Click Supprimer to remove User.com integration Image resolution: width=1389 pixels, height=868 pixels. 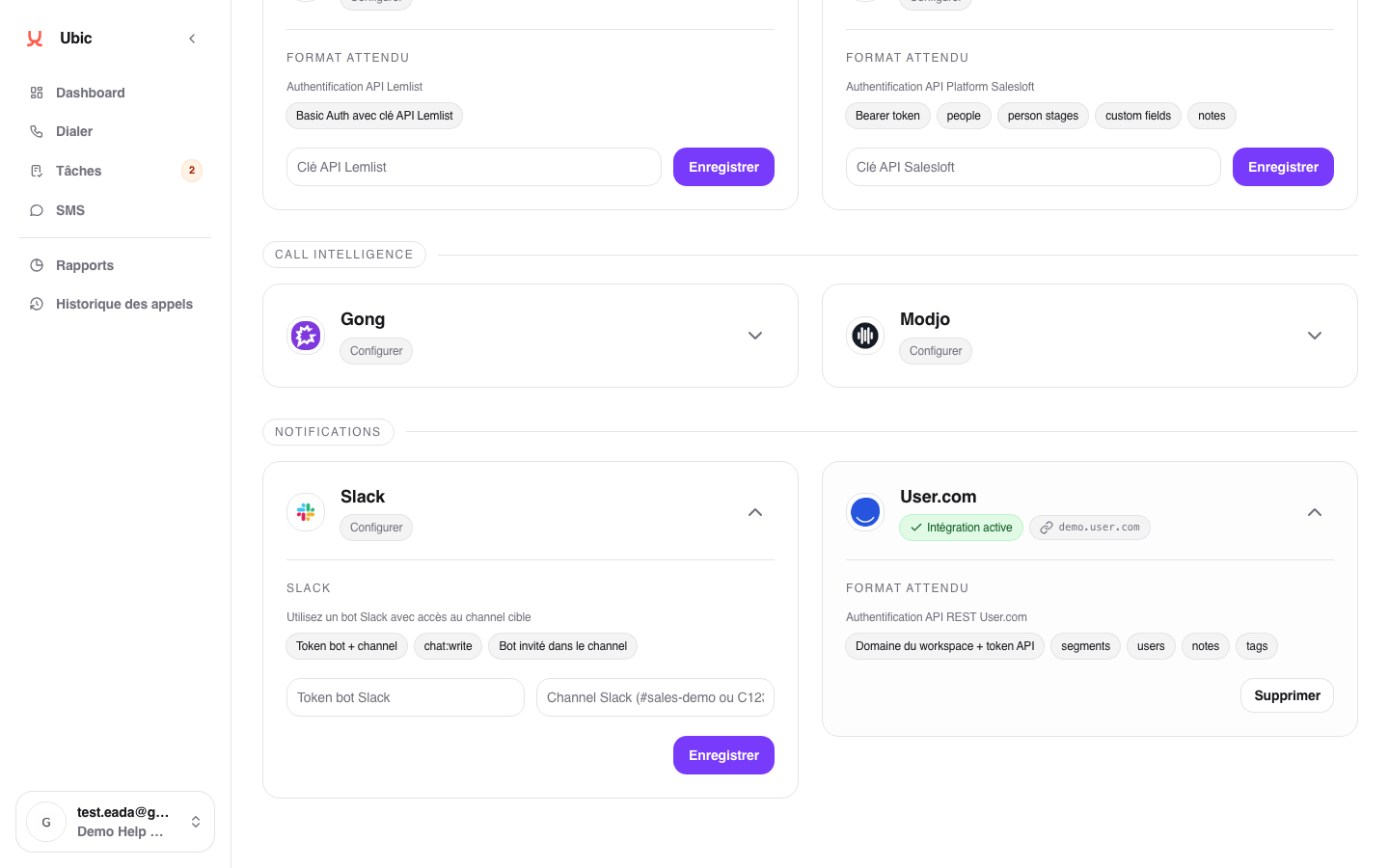[x=1287, y=695]
